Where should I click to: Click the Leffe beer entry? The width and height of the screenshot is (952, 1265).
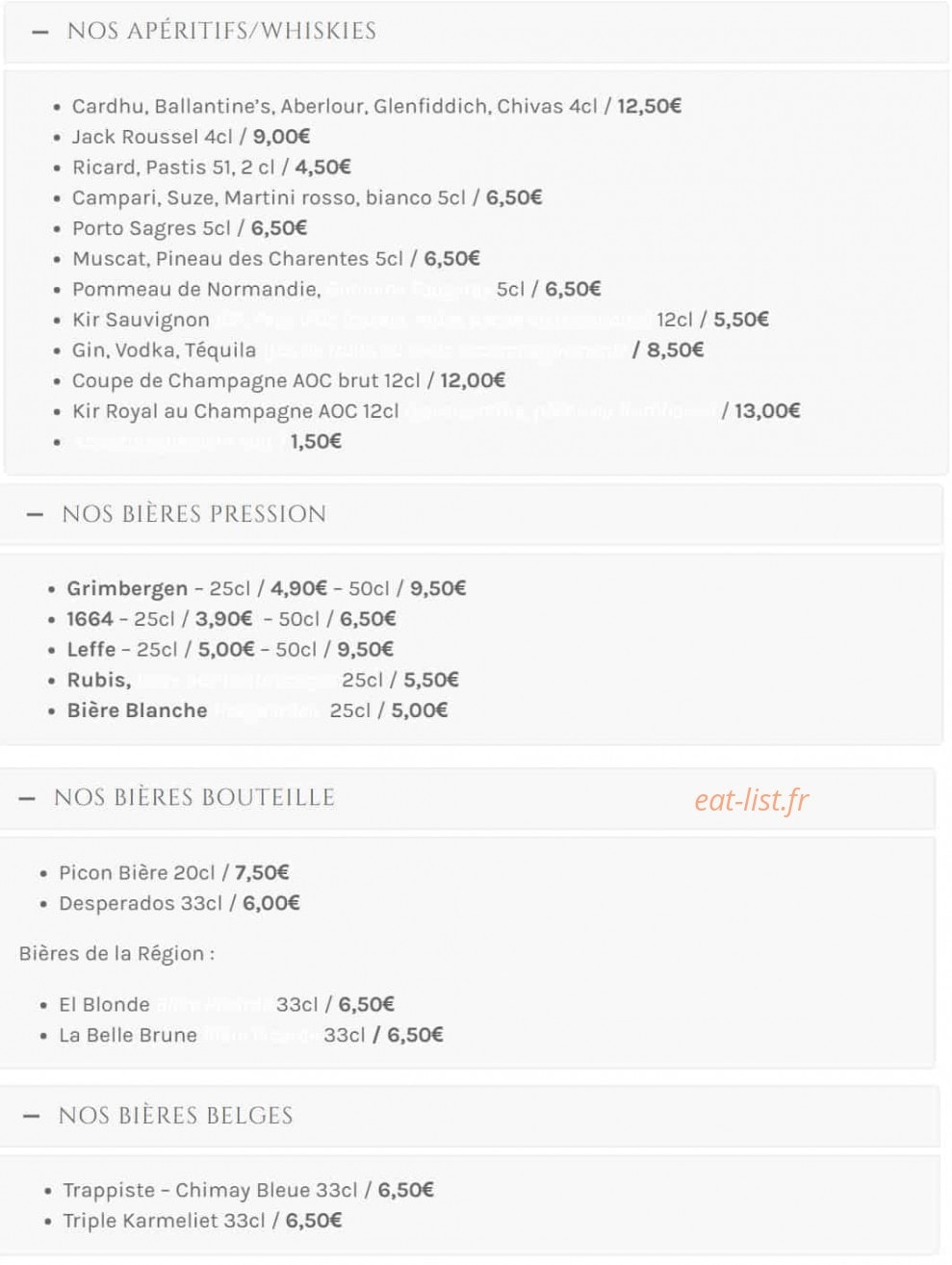(230, 650)
